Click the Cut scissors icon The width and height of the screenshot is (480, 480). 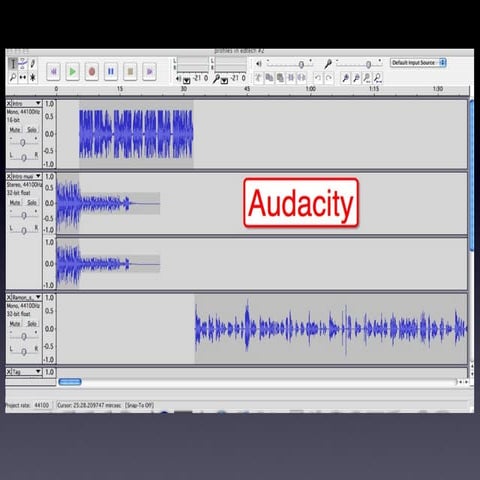tap(258, 78)
